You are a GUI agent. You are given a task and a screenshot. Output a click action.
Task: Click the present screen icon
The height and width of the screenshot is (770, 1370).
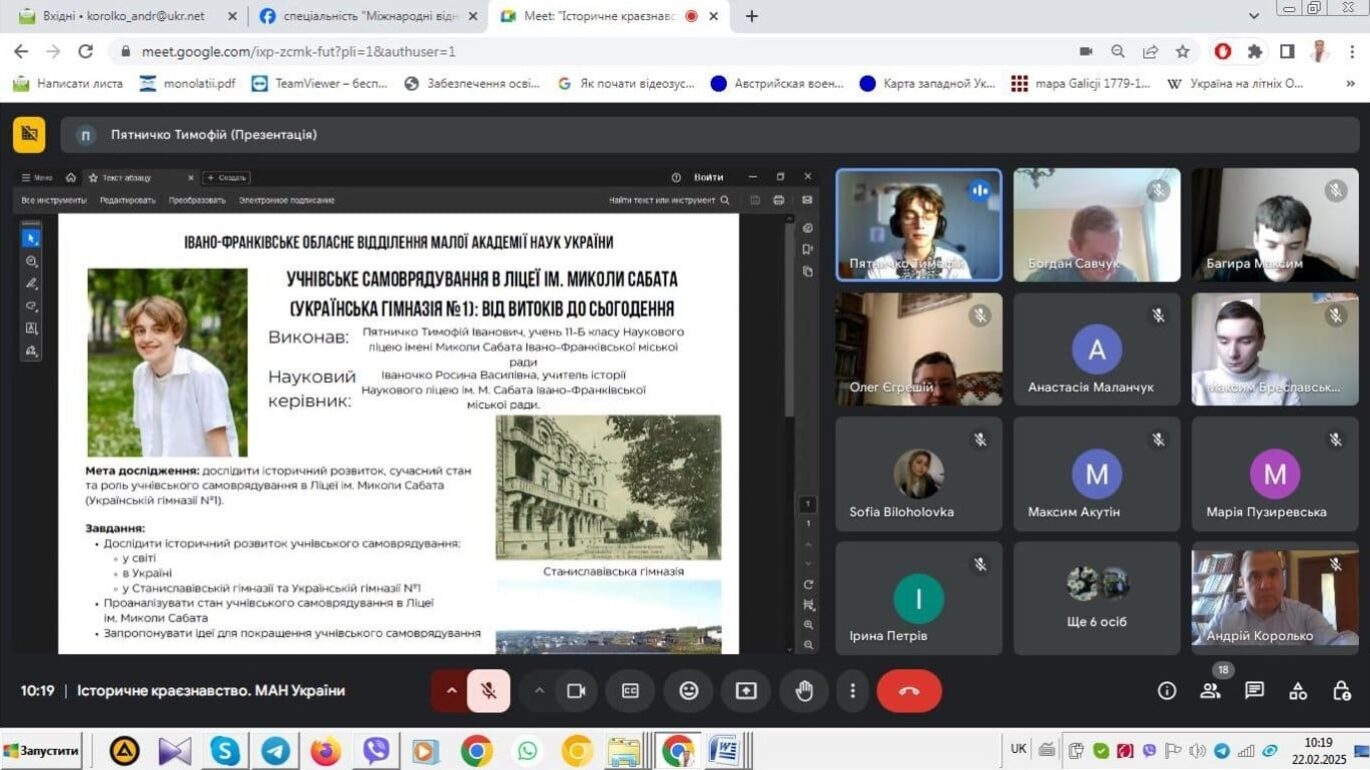(746, 691)
